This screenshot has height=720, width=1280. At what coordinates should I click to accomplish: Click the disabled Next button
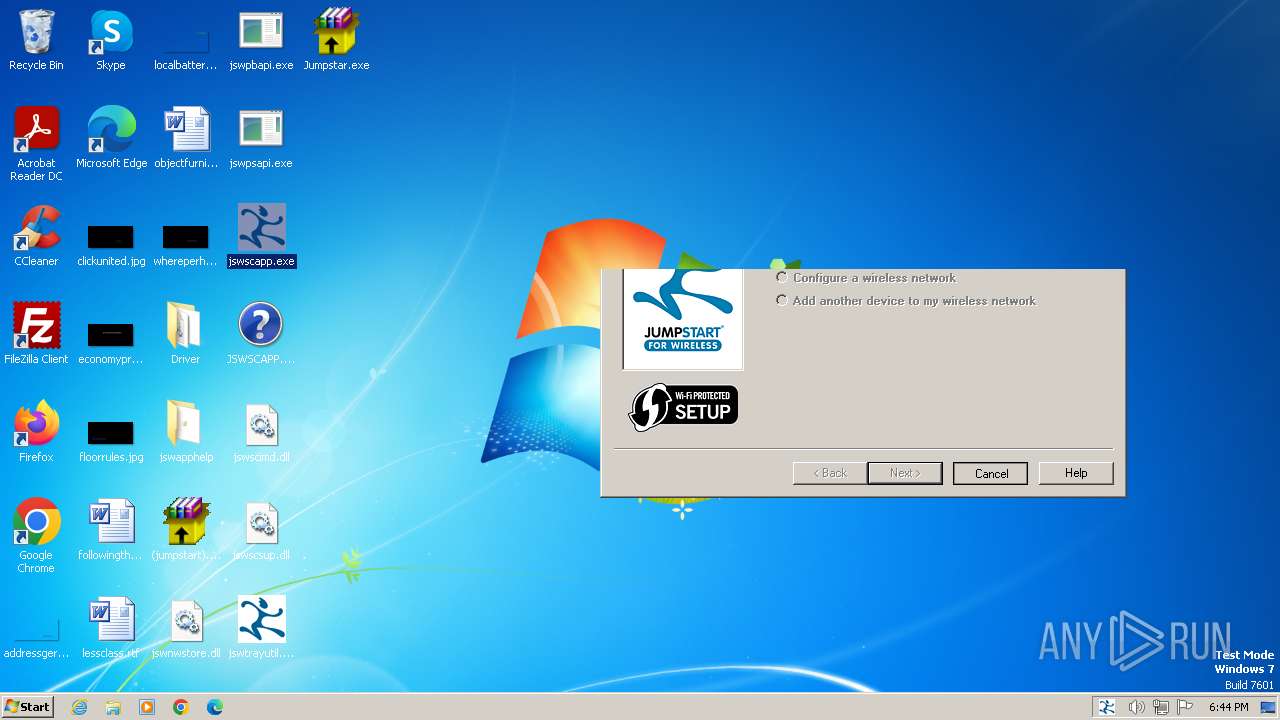[x=904, y=473]
